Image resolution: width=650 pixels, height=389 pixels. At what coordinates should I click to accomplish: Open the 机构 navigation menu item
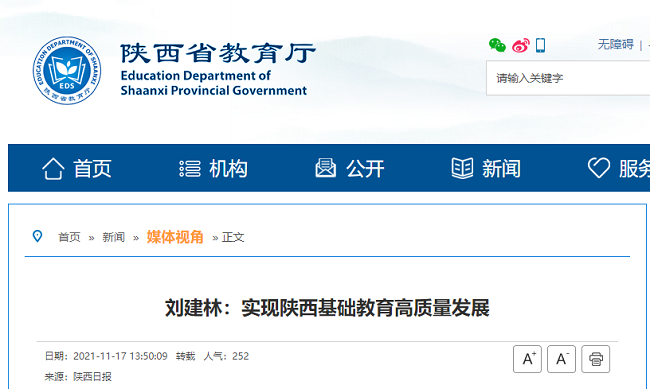pyautogui.click(x=228, y=168)
